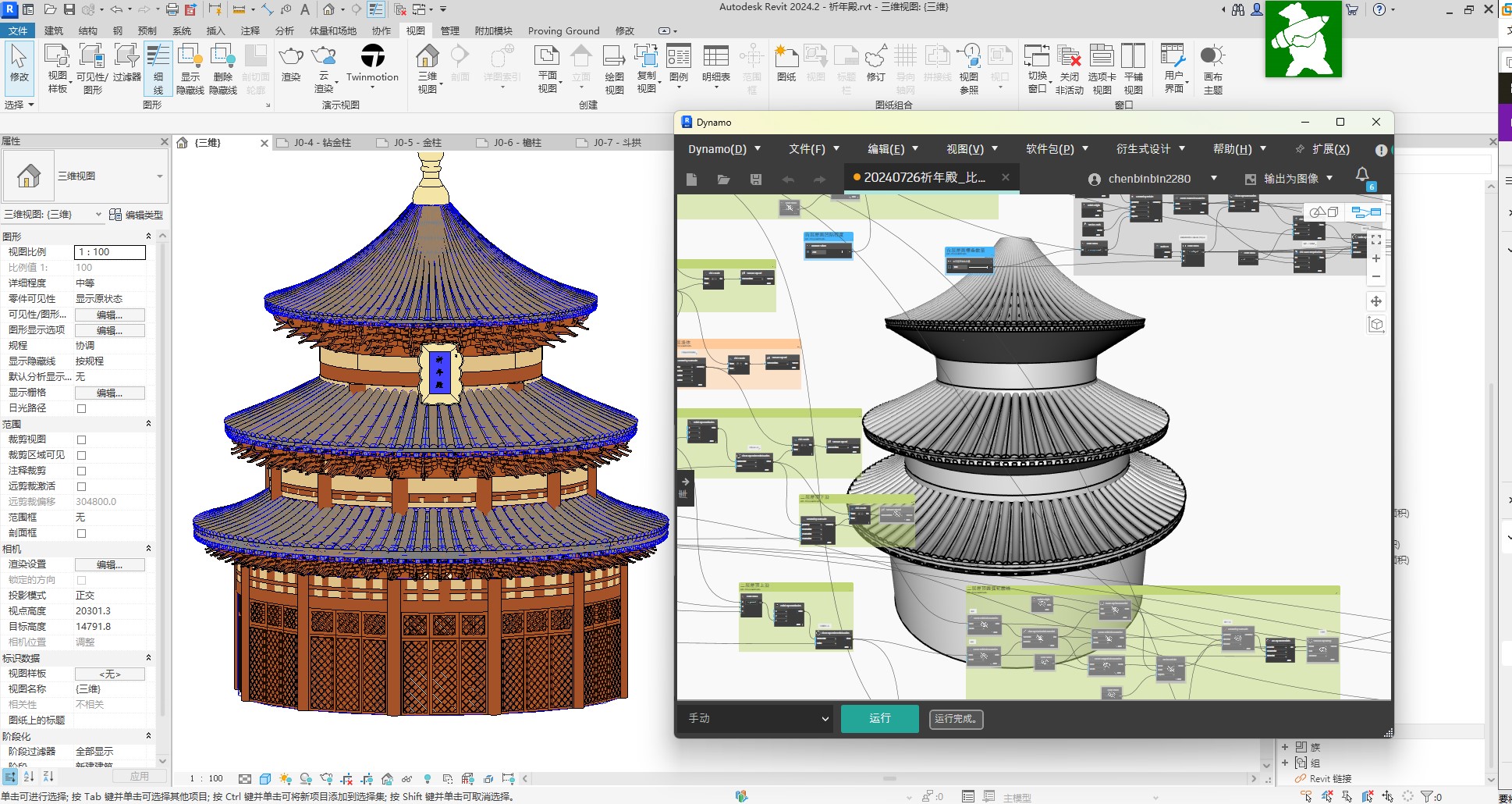
Task: Open the 附加模块 ribbon tab
Action: pyautogui.click(x=493, y=31)
